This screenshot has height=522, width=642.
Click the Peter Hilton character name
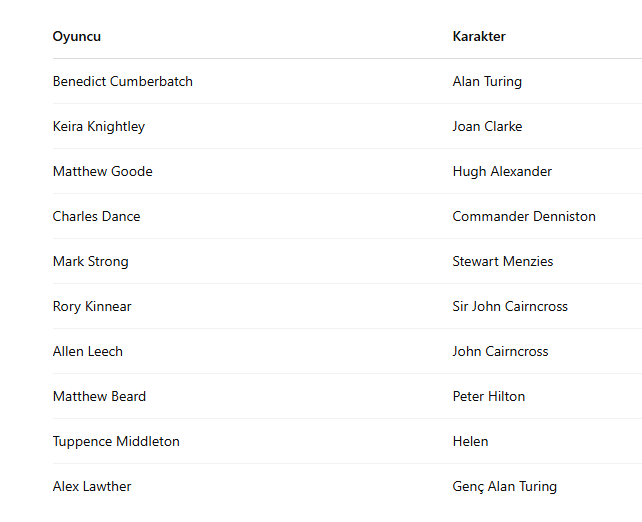click(489, 397)
